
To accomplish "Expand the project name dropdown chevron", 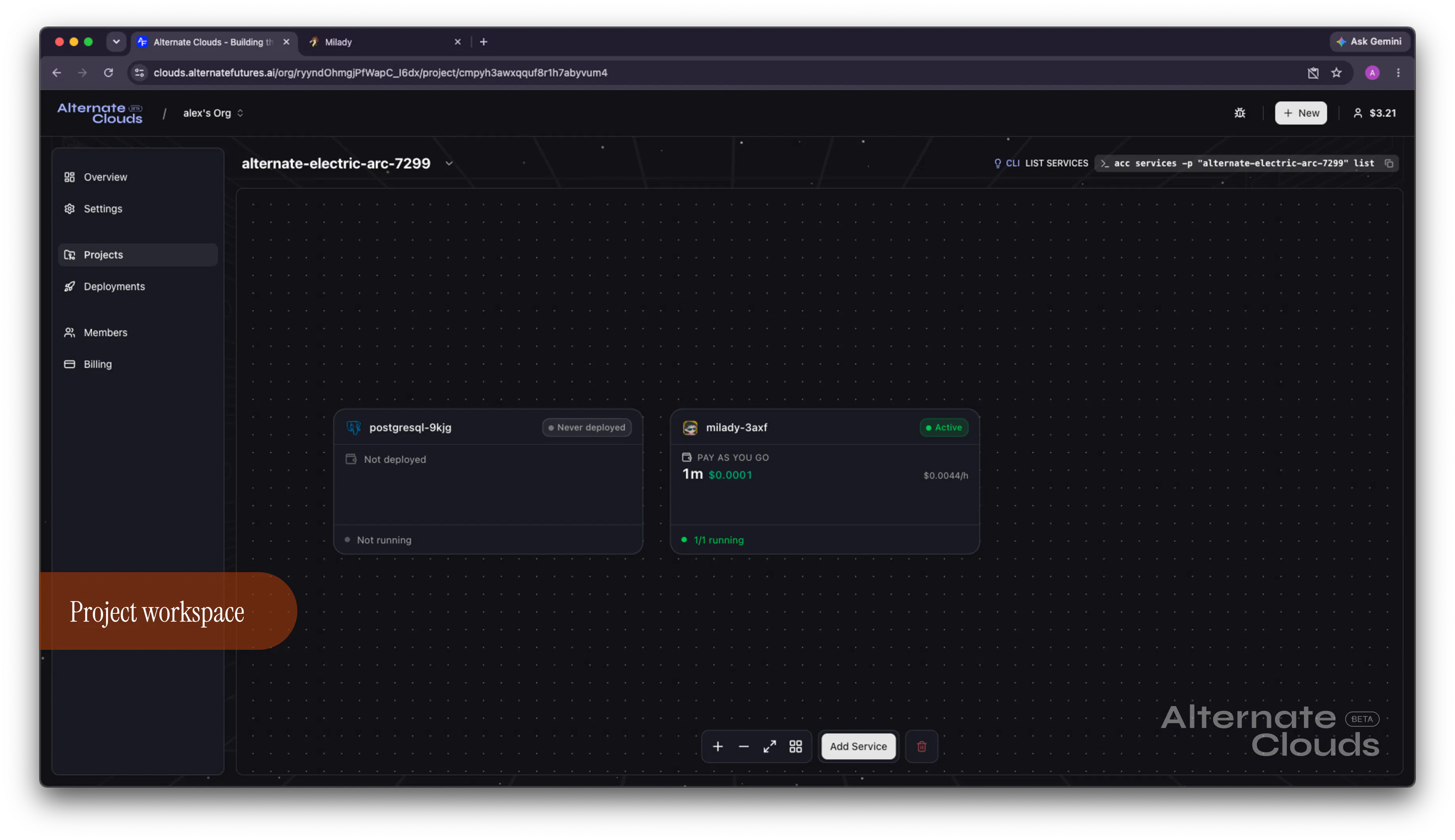I will click(x=449, y=163).
